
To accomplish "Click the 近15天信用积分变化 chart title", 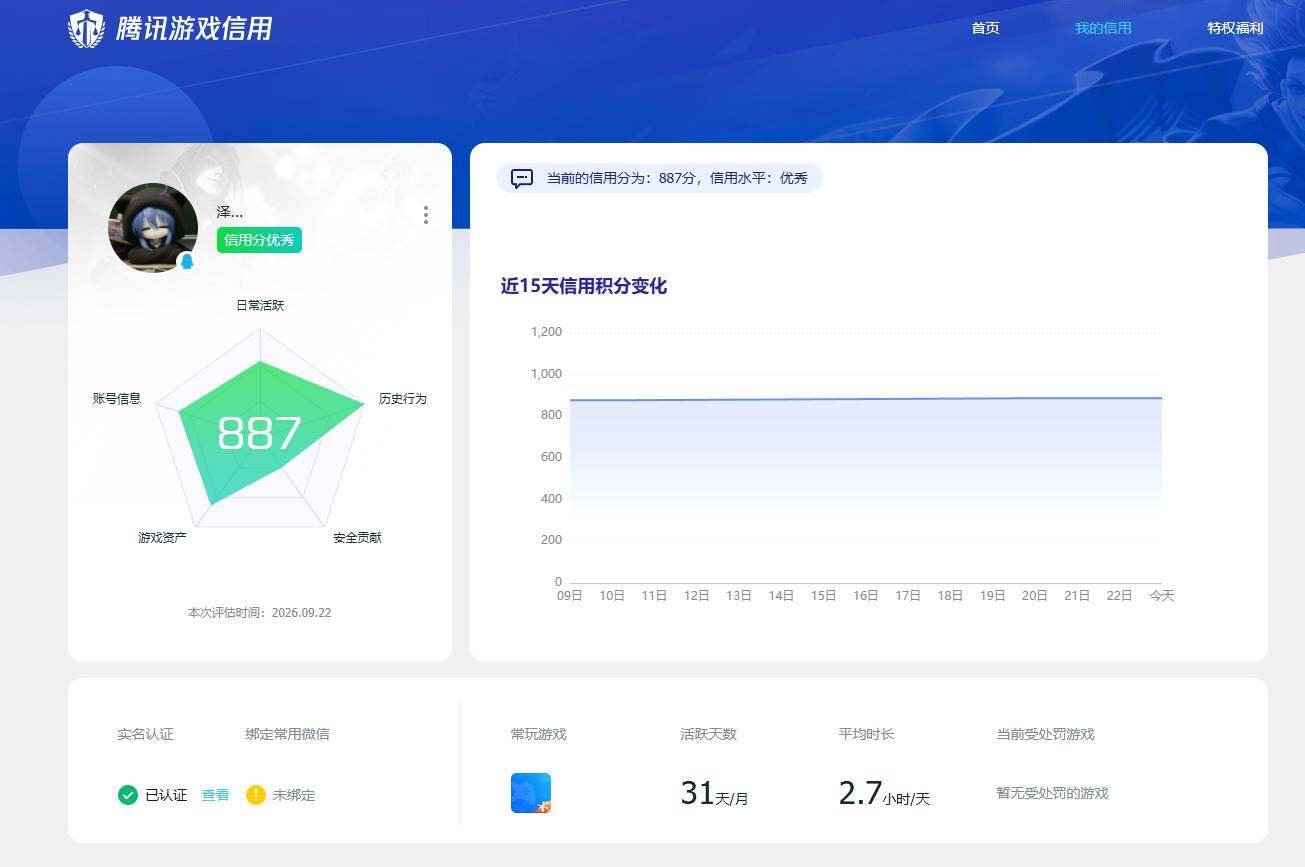I will pos(584,286).
